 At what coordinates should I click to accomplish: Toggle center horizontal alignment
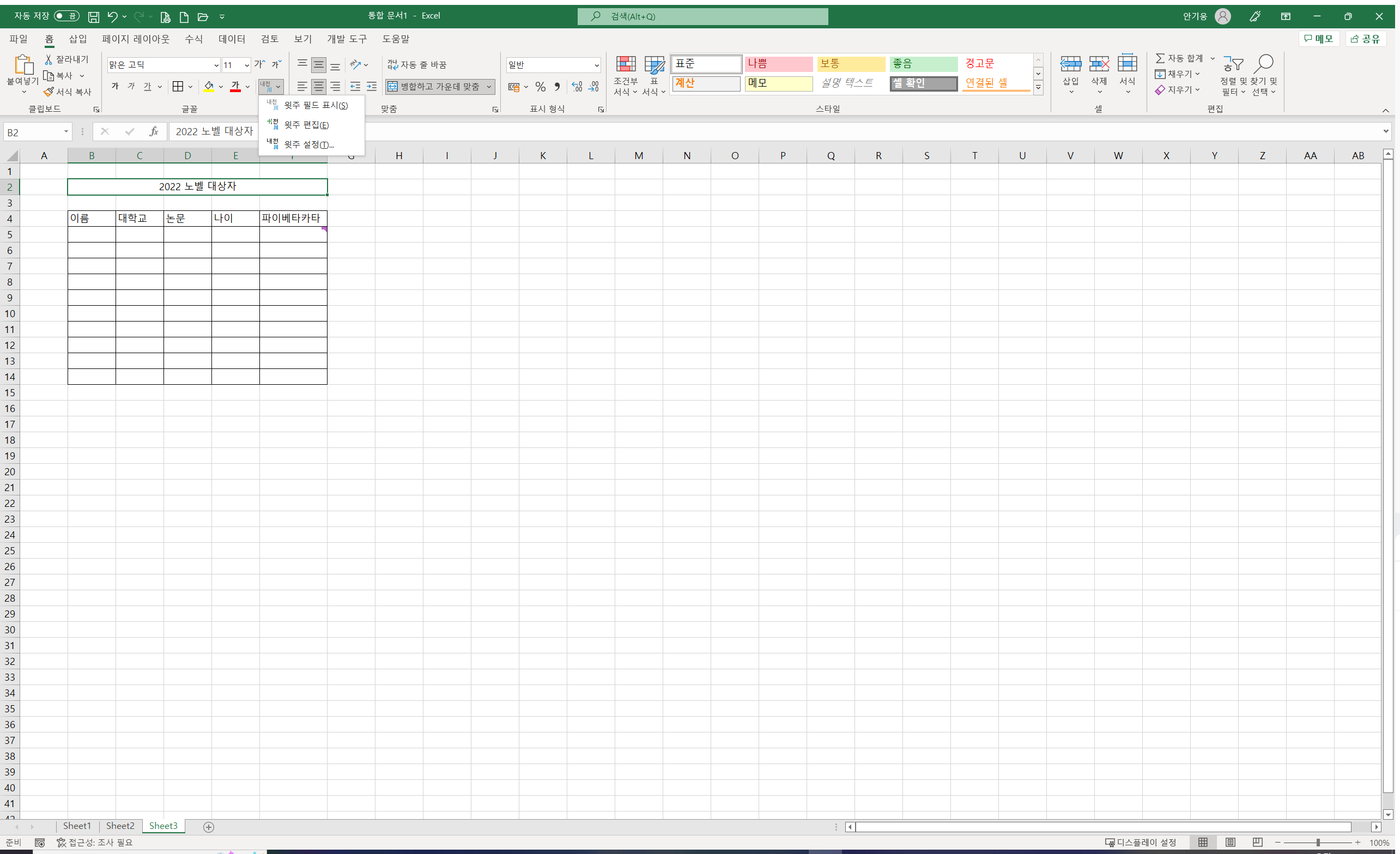(319, 86)
